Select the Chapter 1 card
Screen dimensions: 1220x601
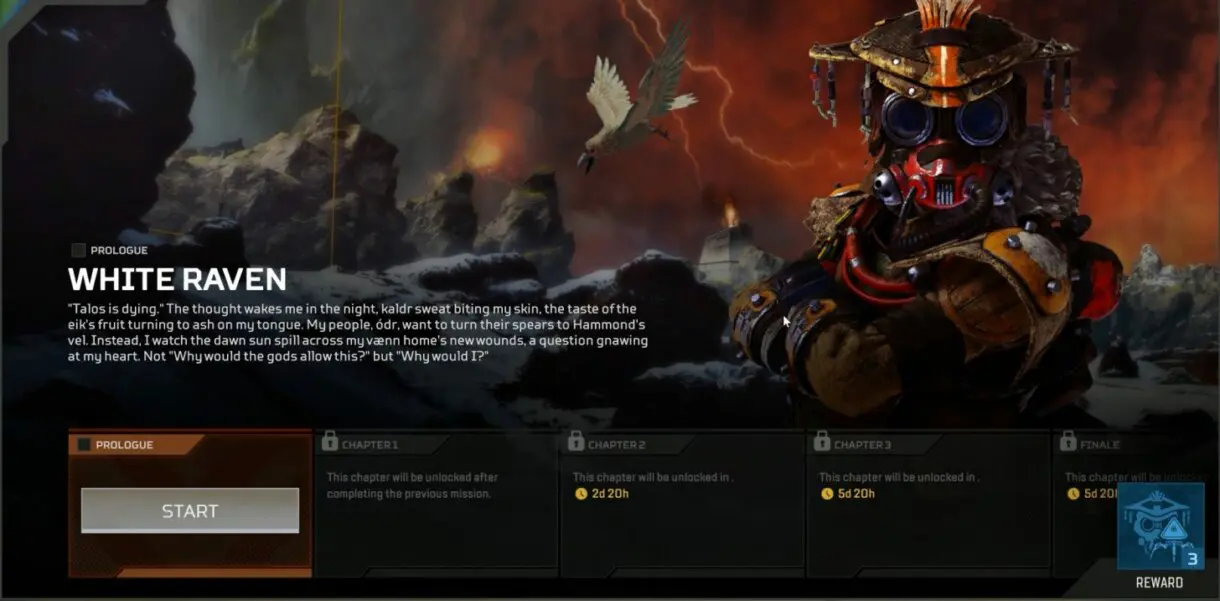point(435,505)
